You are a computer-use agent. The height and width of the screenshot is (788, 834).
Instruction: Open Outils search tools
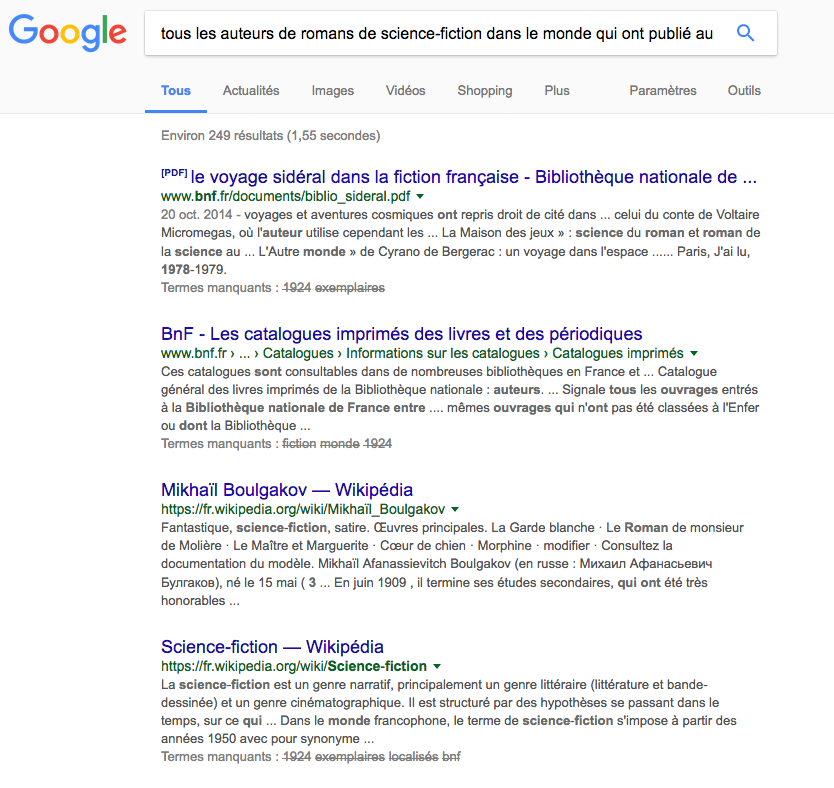[744, 90]
